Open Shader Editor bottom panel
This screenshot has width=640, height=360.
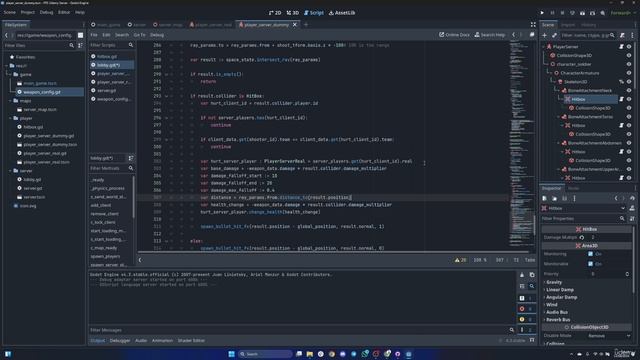(191, 340)
